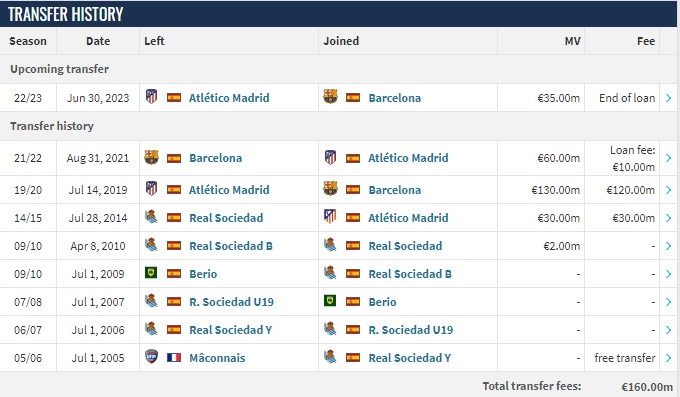This screenshot has height=397, width=680.
Task: Open details chevron for the free transfer row
Action: [668, 358]
